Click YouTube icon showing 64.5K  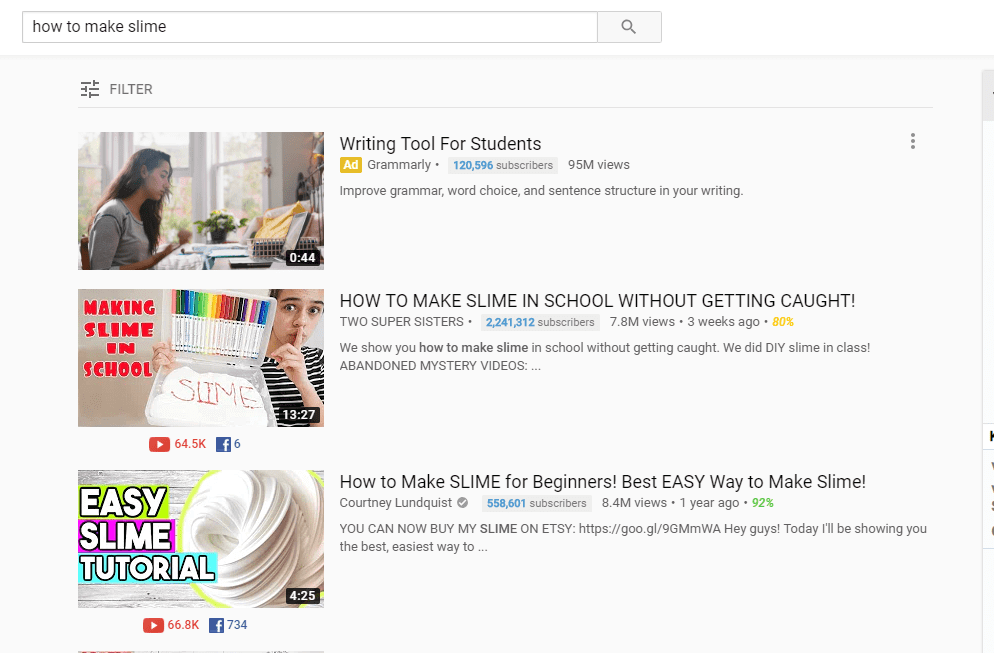159,444
